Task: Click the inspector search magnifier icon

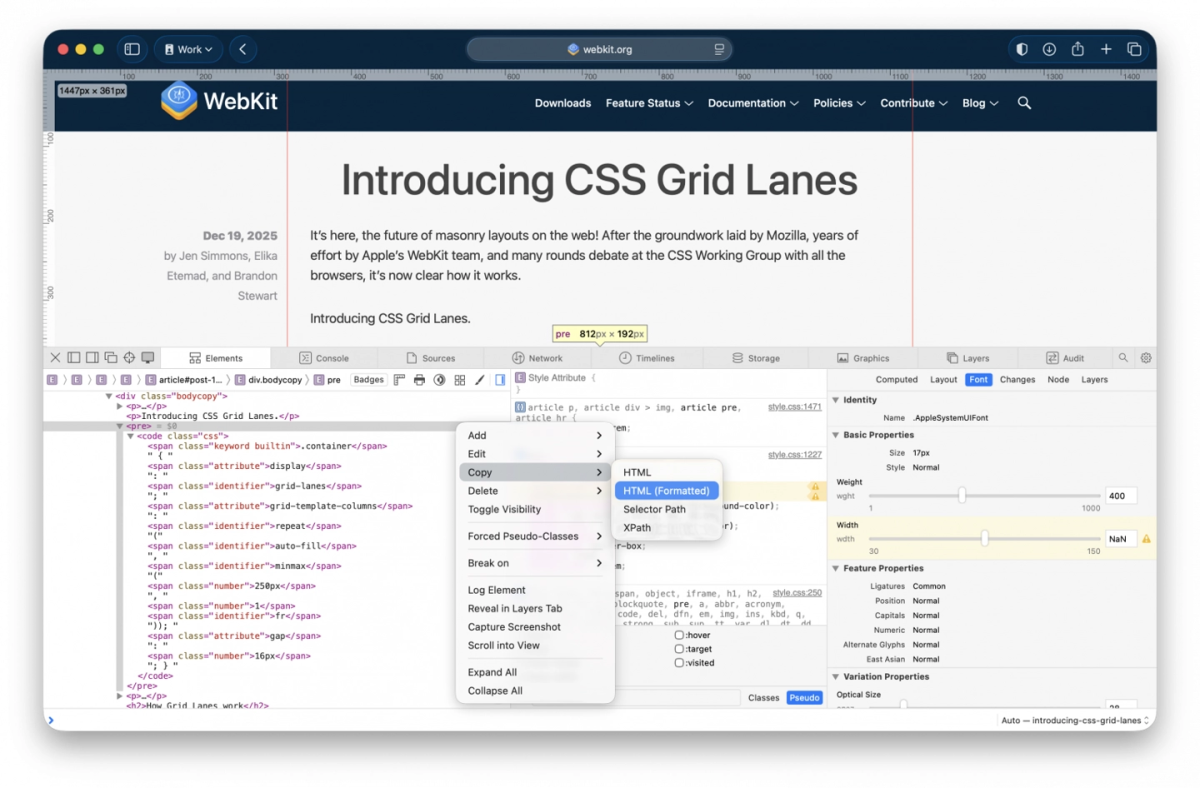Action: (1123, 358)
